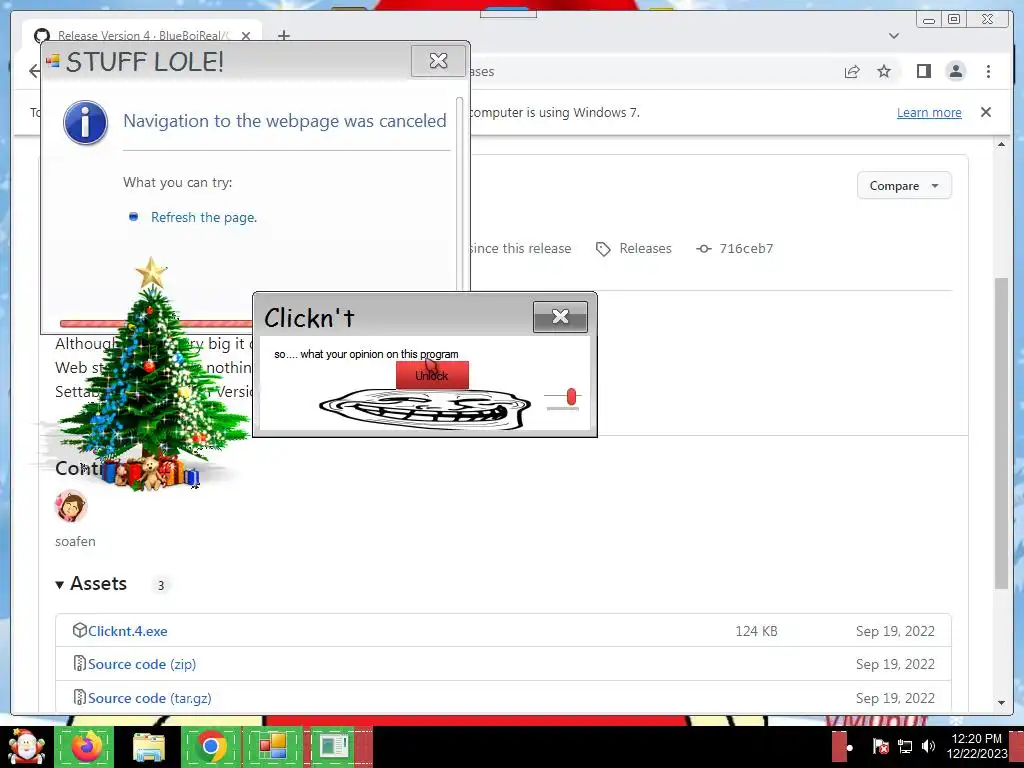The image size is (1024, 768).
Task: Click the page scrollbar down arrow
Action: click(x=1001, y=703)
